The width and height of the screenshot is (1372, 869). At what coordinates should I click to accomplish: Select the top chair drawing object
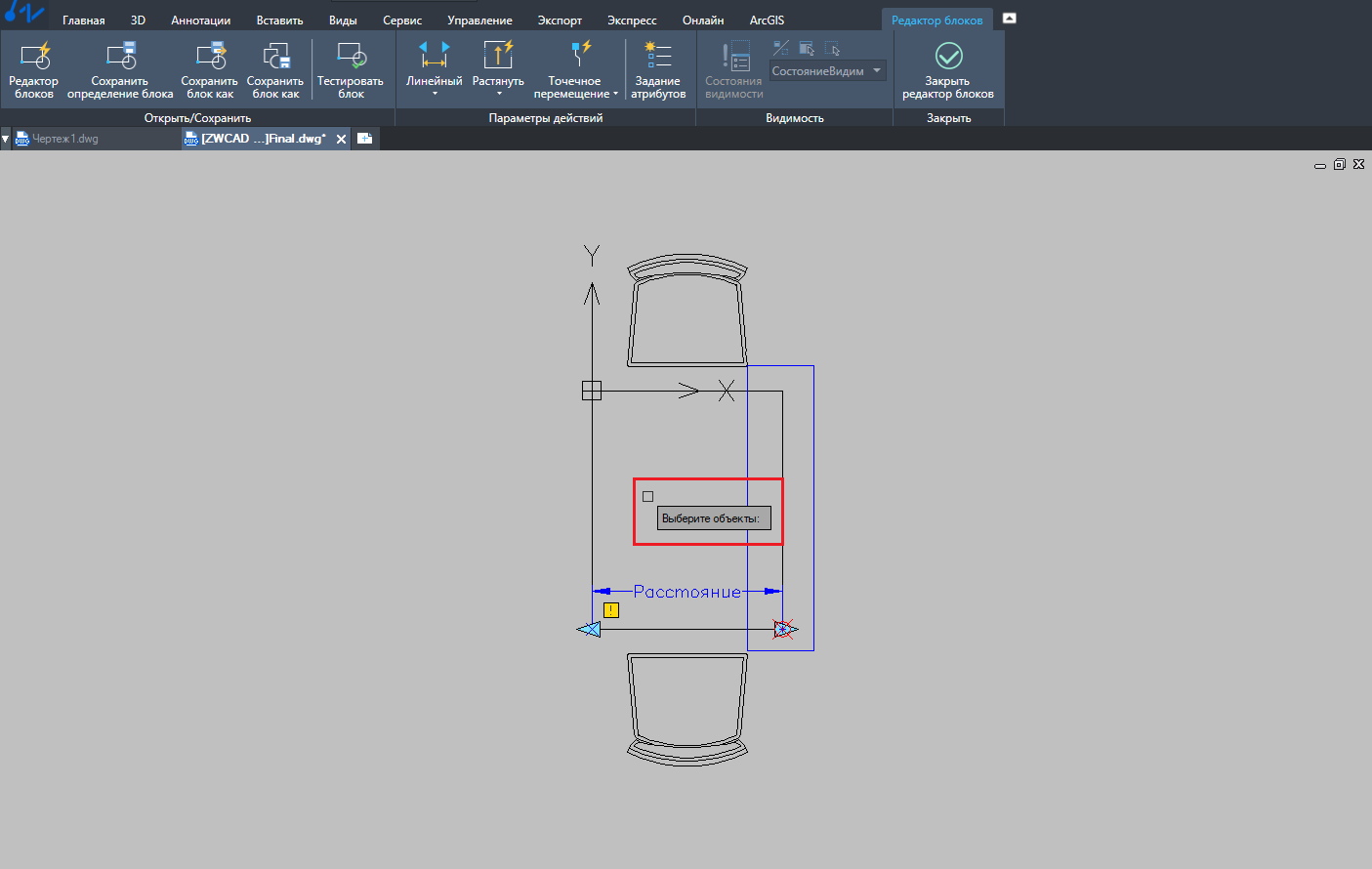[x=687, y=310]
